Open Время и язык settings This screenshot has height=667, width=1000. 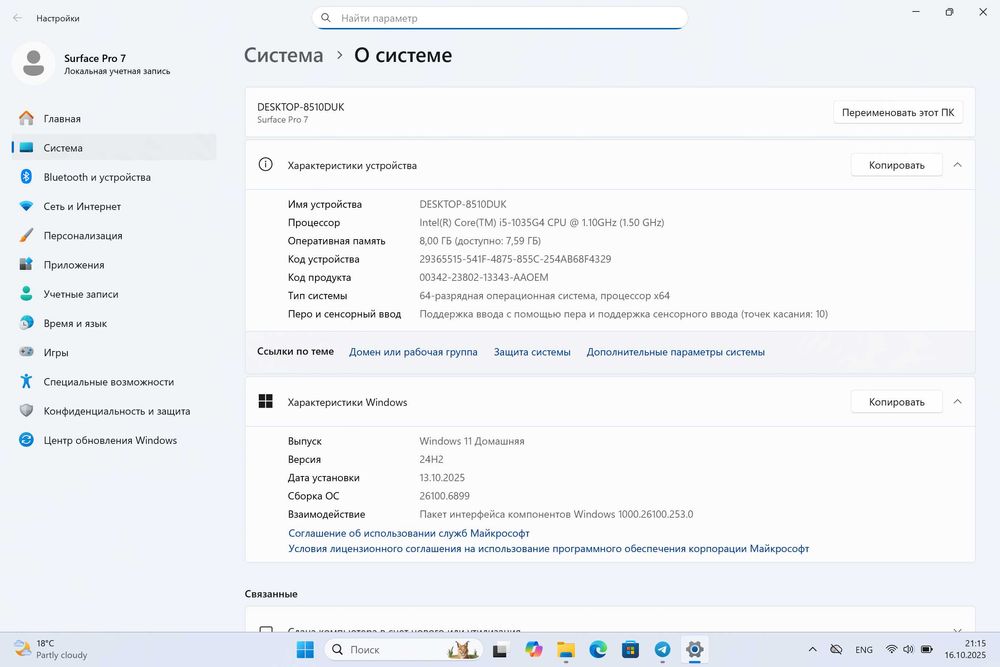click(x=114, y=324)
